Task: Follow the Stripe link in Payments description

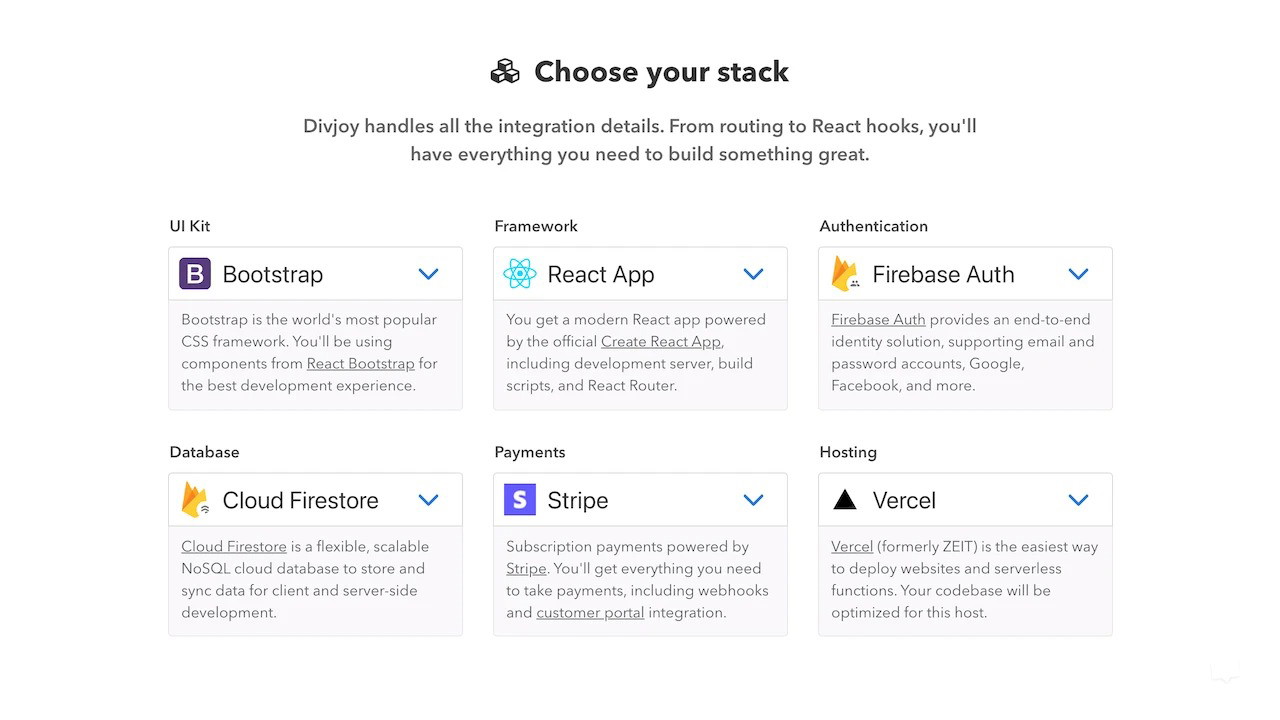Action: pyautogui.click(x=526, y=569)
